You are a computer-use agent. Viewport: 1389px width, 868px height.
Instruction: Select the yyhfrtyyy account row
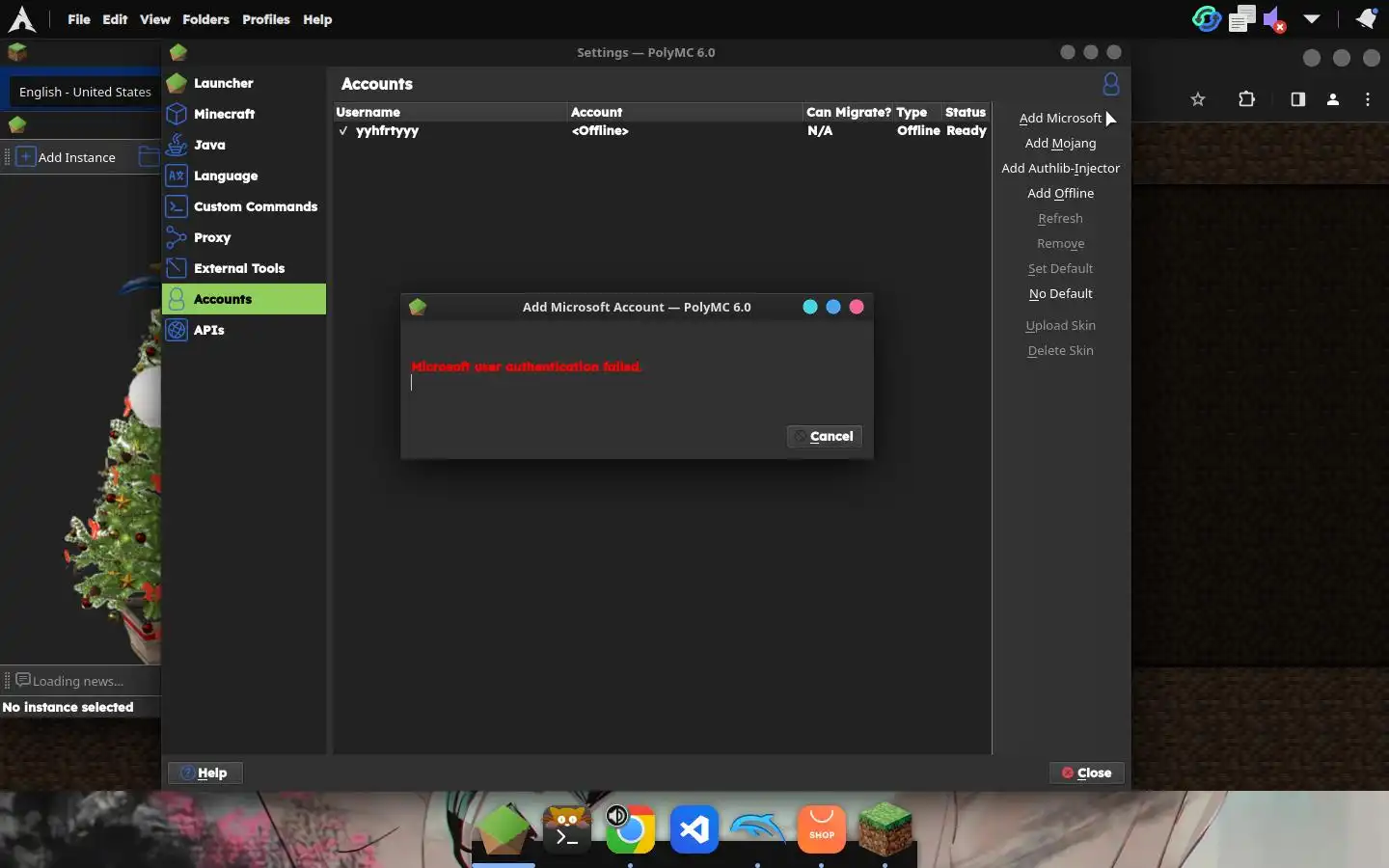662,130
